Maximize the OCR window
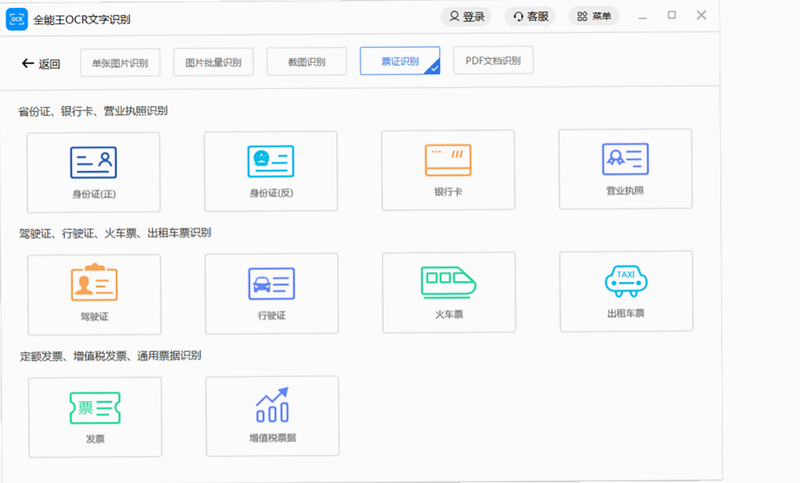 (x=672, y=15)
